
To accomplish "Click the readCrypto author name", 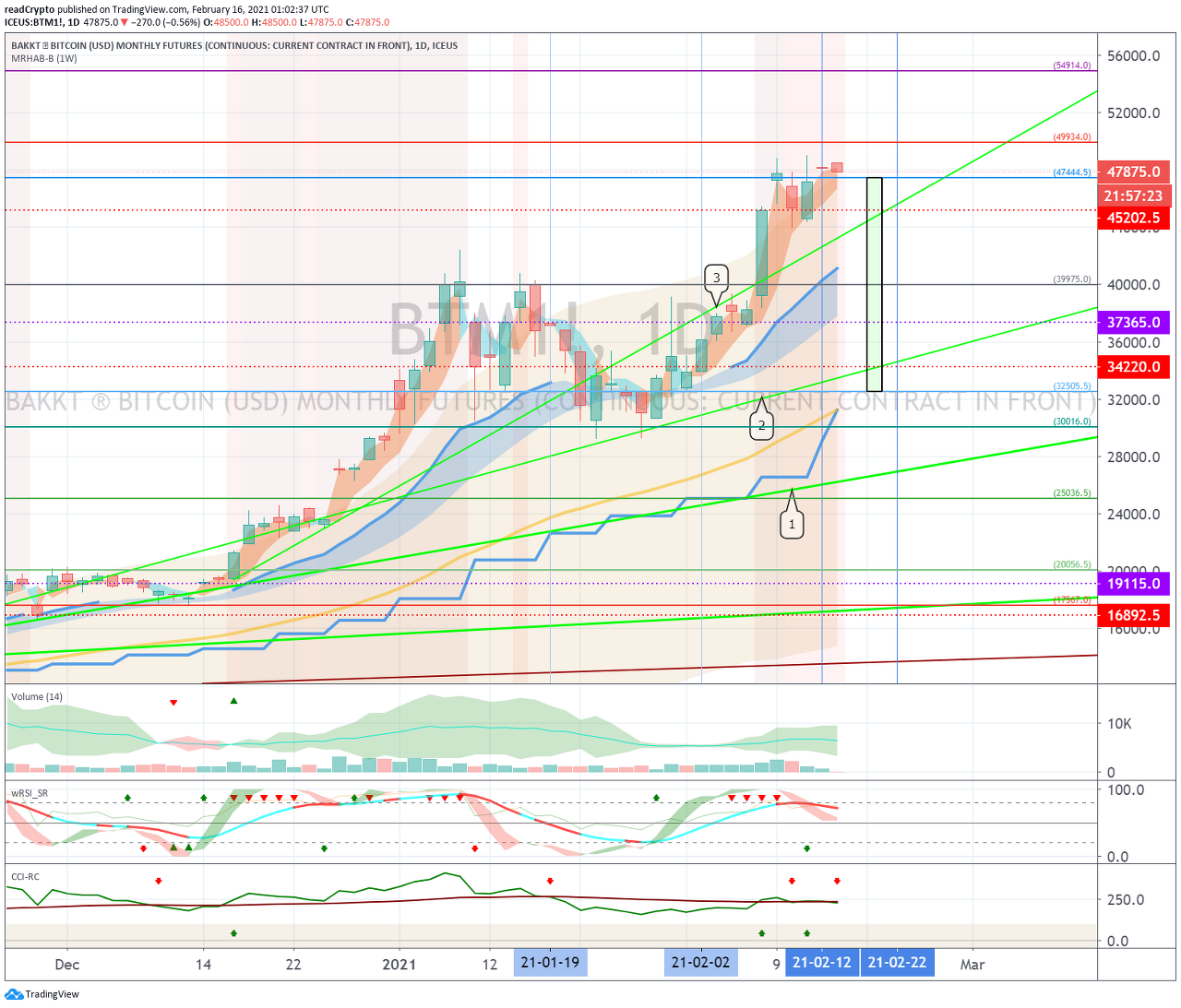I will [30, 9].
